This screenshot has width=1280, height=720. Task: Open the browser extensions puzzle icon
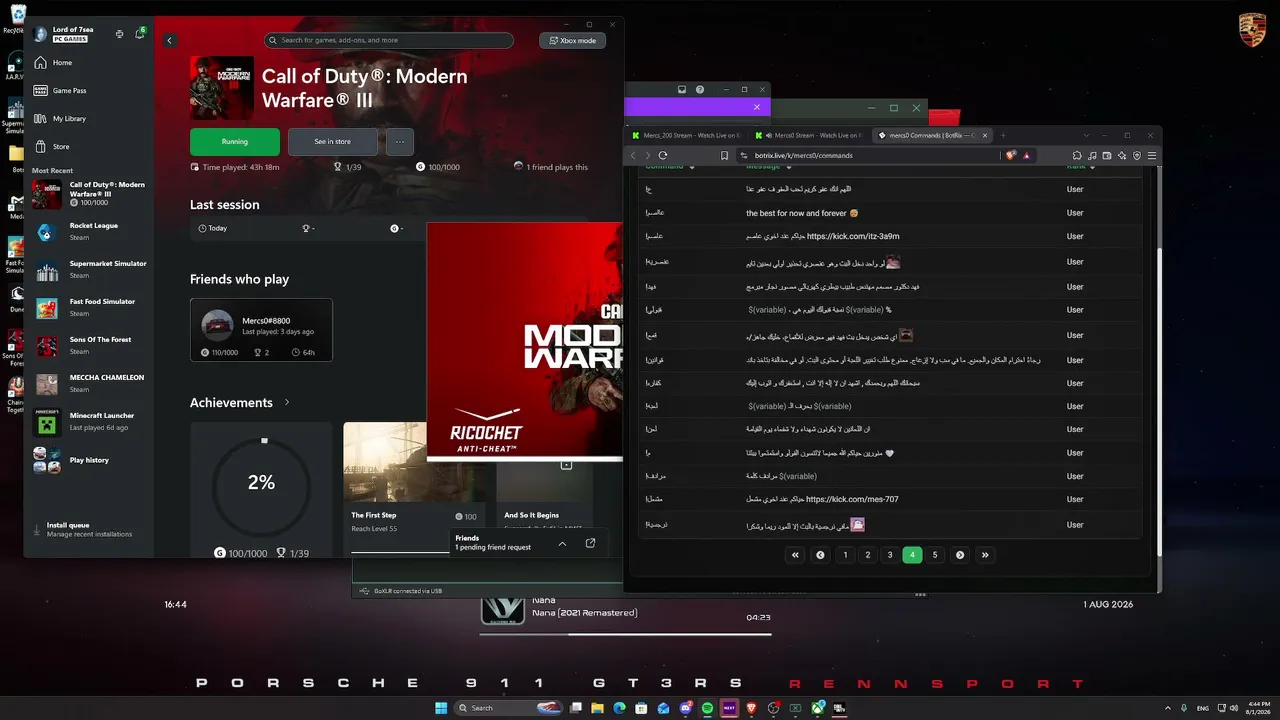[x=1077, y=155]
